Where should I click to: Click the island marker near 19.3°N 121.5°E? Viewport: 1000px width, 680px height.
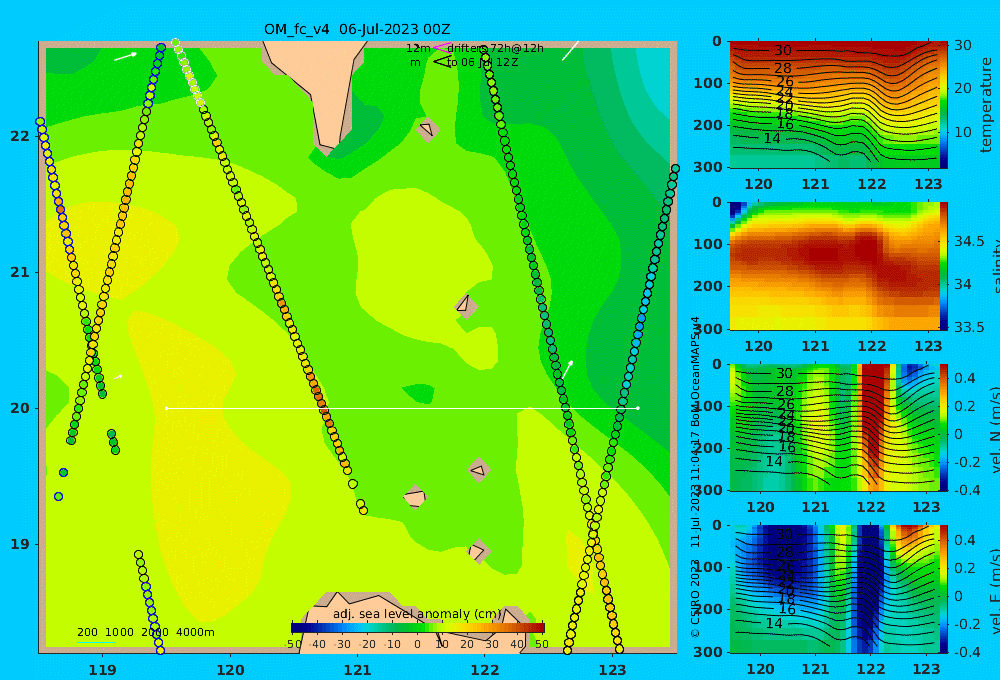[x=415, y=497]
